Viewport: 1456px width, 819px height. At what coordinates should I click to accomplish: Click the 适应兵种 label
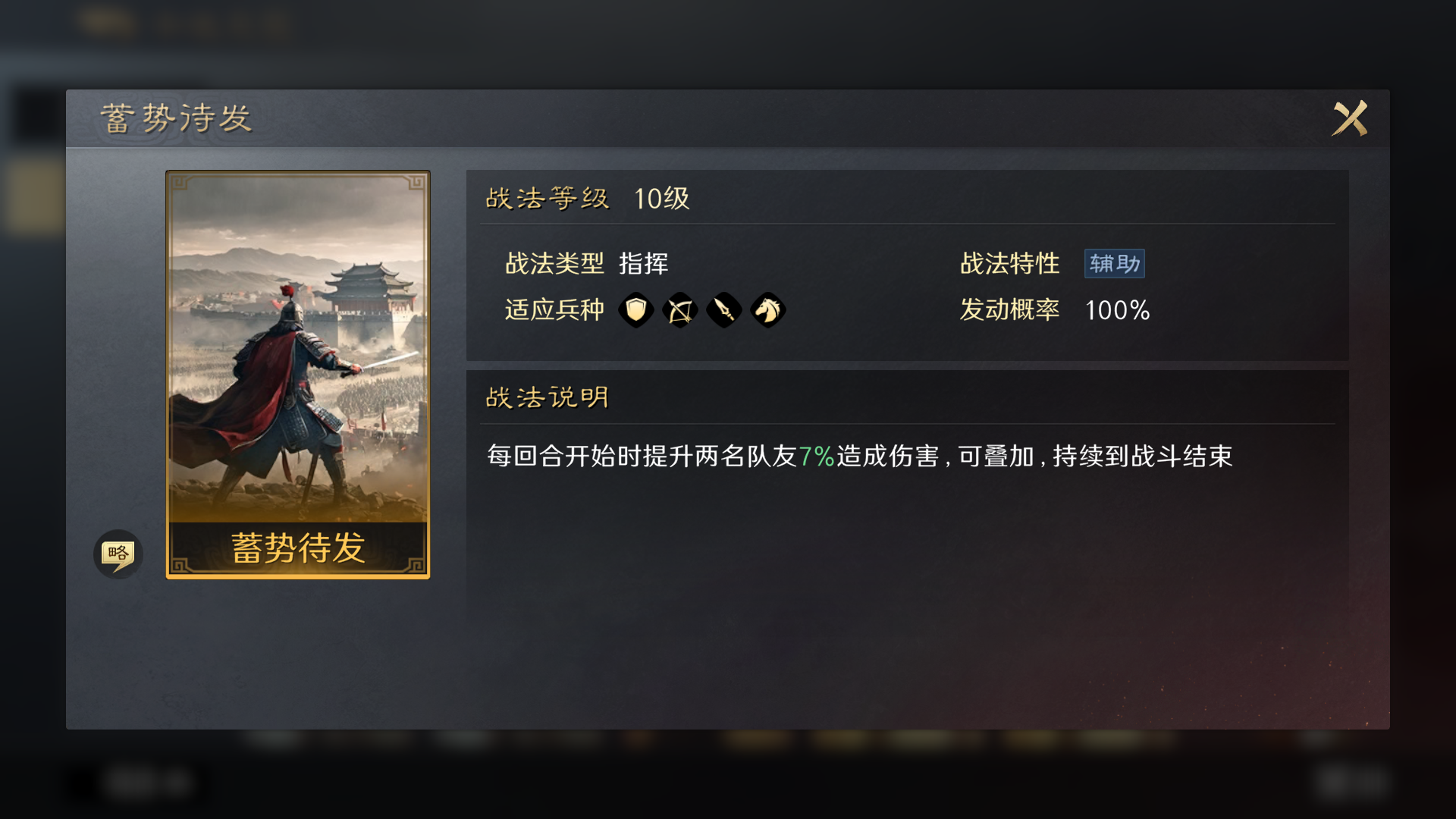554,310
